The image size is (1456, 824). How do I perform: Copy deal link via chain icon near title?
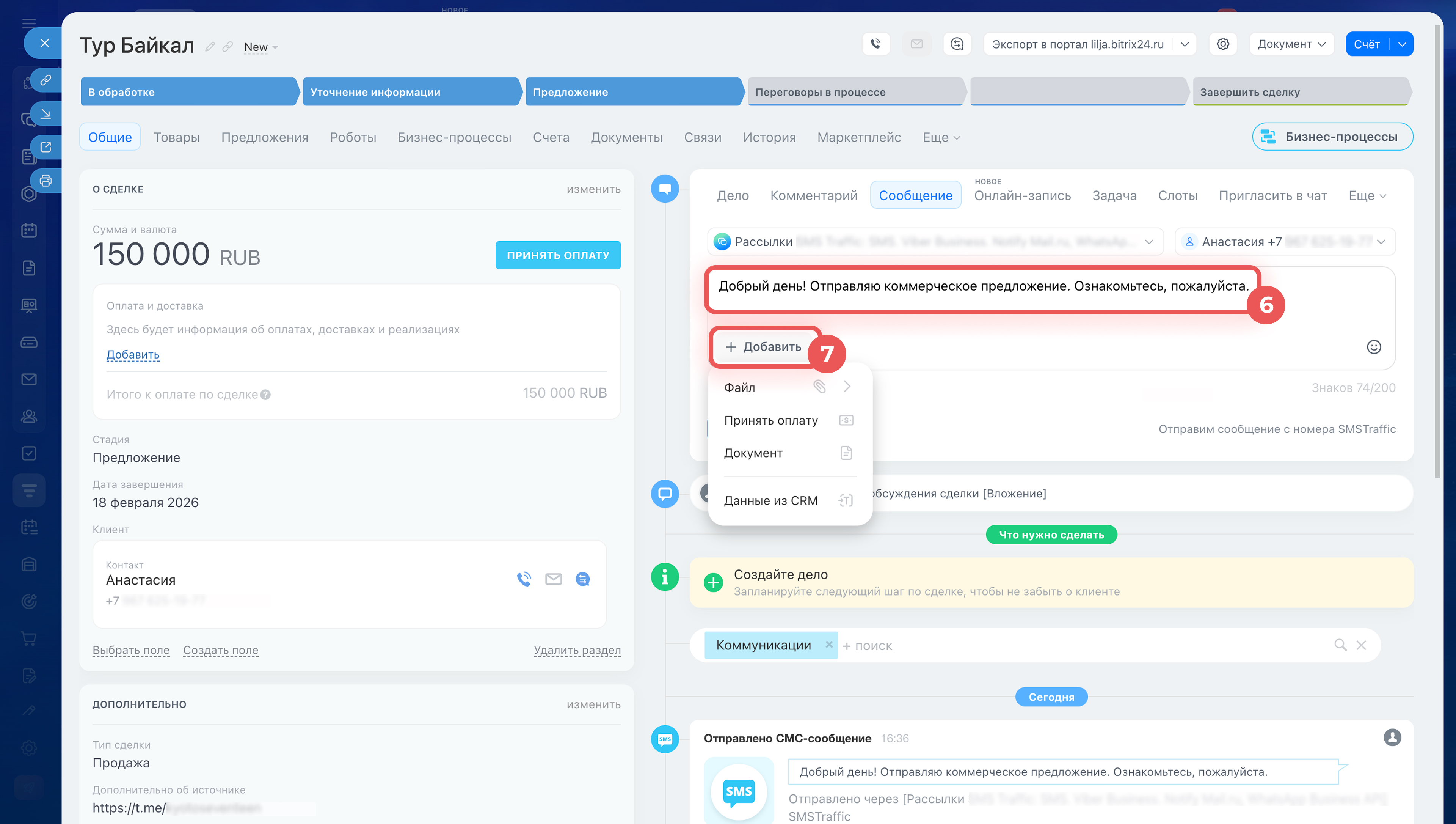coord(227,47)
